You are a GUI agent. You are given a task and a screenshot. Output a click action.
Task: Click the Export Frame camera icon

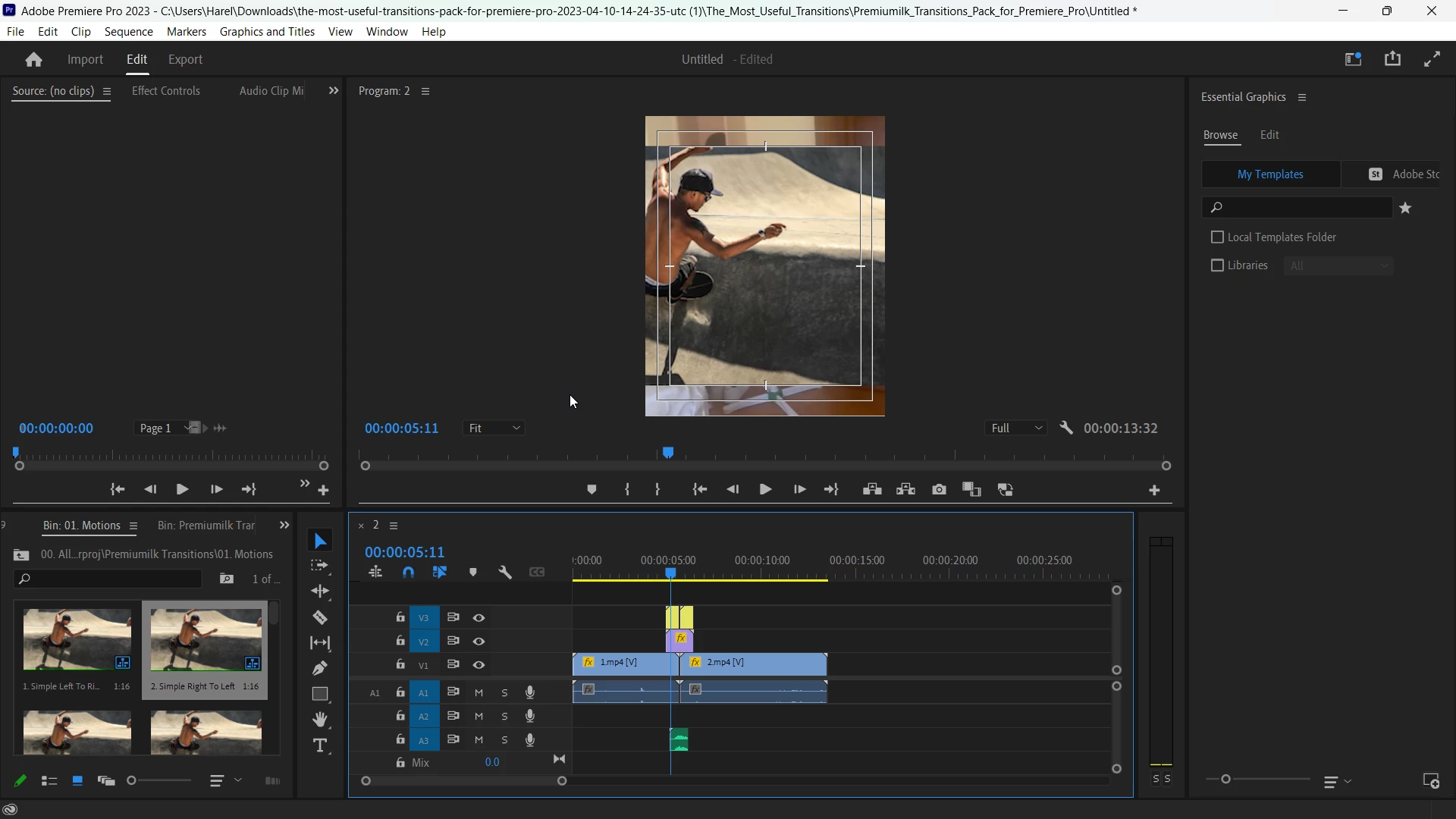[939, 490]
